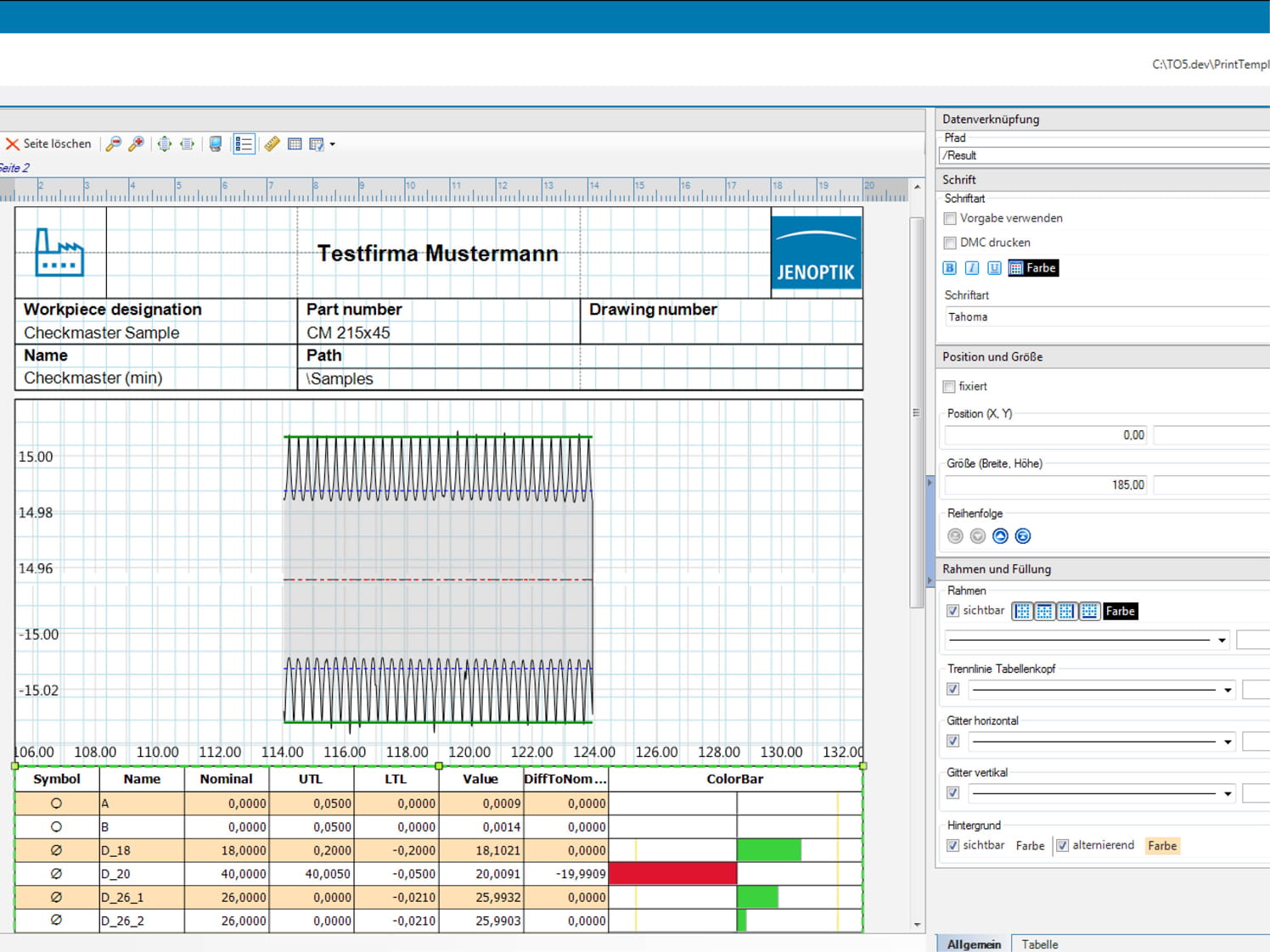Switch to the Tabelle tab

click(1039, 944)
